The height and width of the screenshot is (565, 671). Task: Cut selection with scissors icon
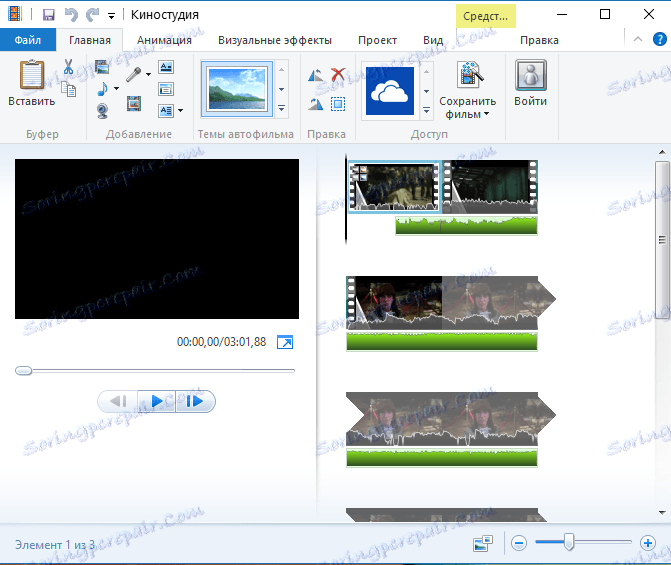click(68, 67)
